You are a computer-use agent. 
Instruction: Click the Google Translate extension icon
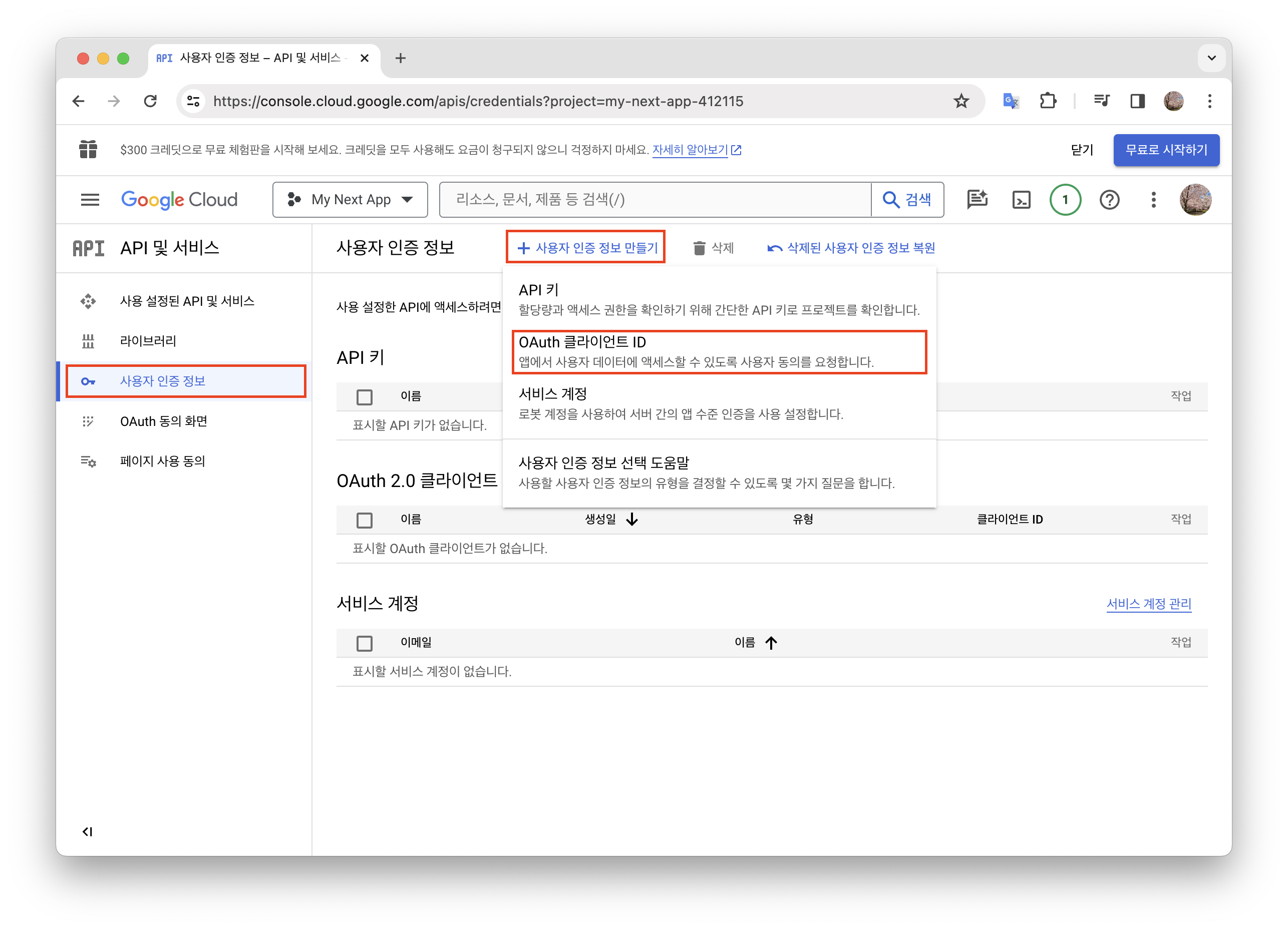pos(1011,101)
